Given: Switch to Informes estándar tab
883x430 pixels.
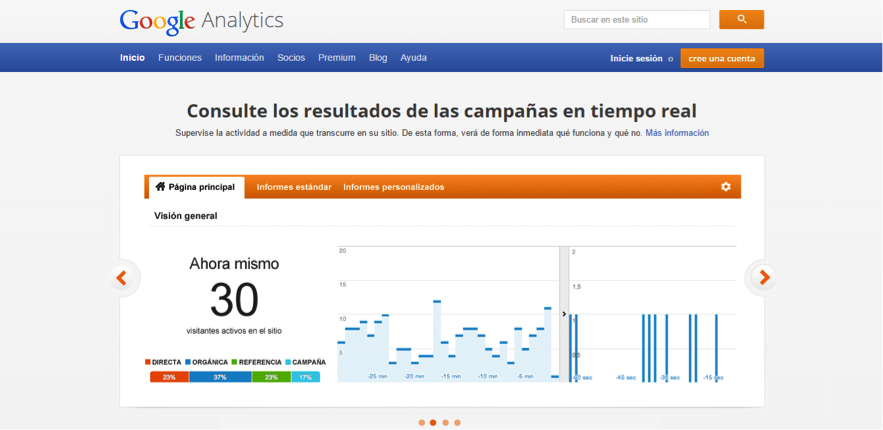Looking at the screenshot, I should (294, 187).
